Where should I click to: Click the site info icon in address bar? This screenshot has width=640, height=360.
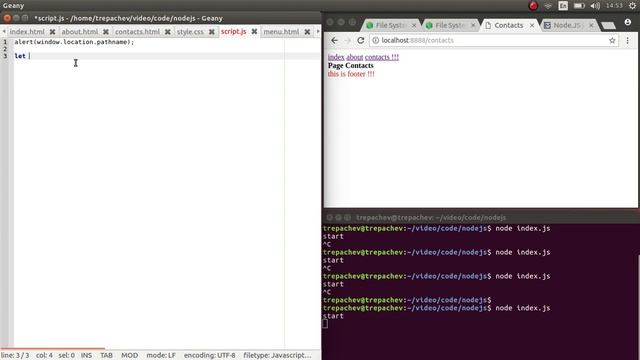pos(376,40)
